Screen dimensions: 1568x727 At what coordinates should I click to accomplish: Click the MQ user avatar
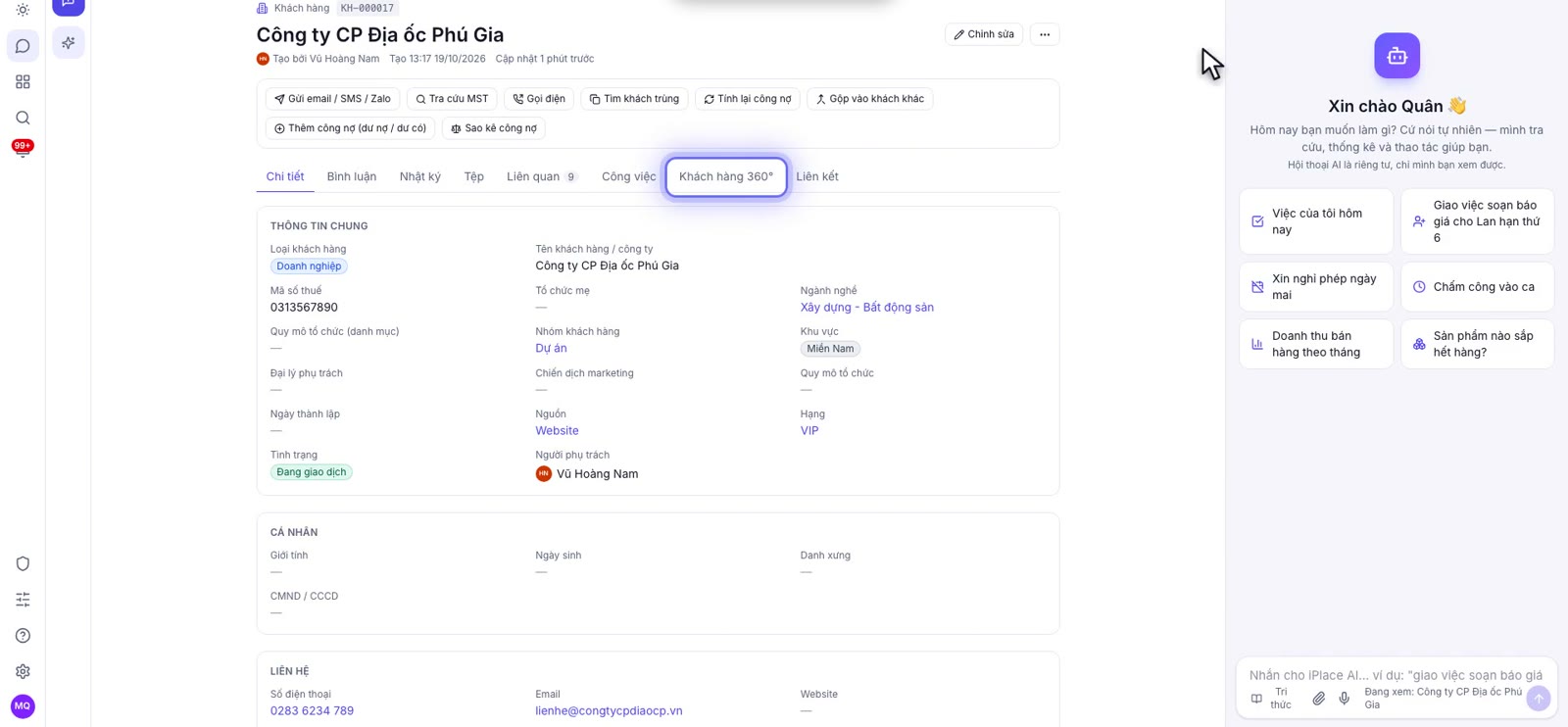coord(23,706)
